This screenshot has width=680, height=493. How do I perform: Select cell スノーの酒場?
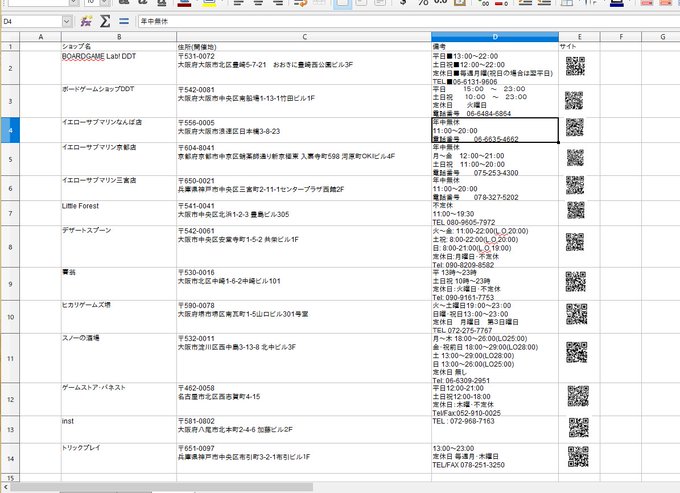click(x=119, y=359)
